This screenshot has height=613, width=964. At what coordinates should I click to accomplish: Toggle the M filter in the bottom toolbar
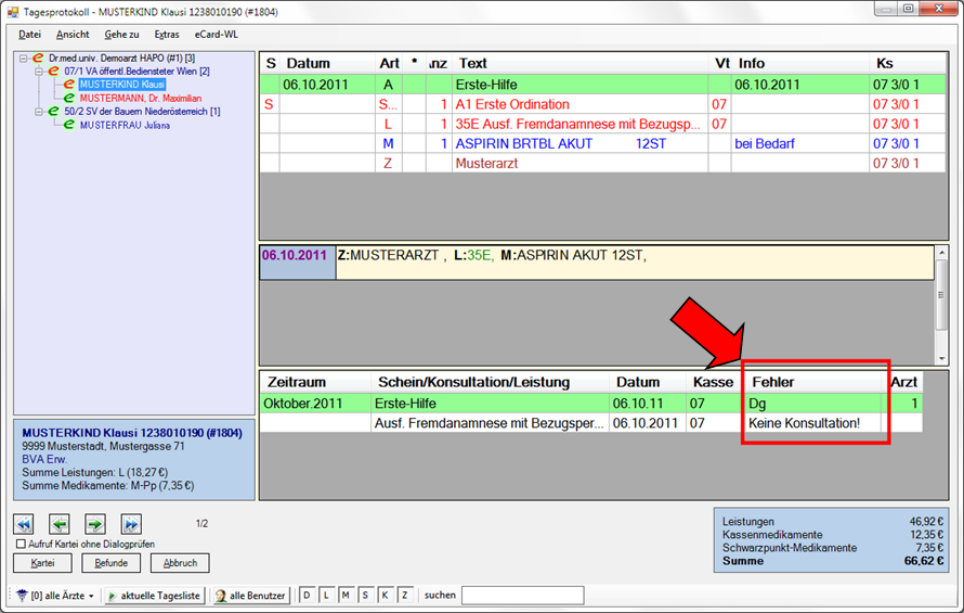click(x=346, y=595)
